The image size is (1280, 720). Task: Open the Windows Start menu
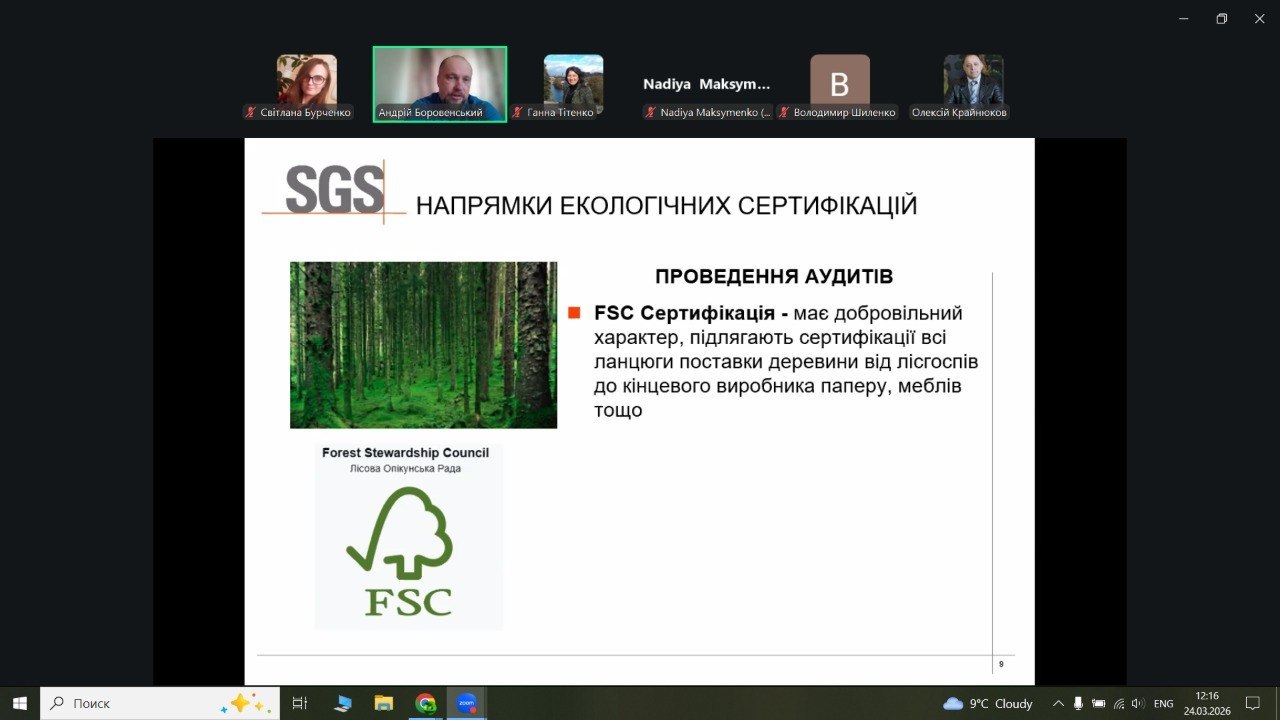(x=19, y=703)
